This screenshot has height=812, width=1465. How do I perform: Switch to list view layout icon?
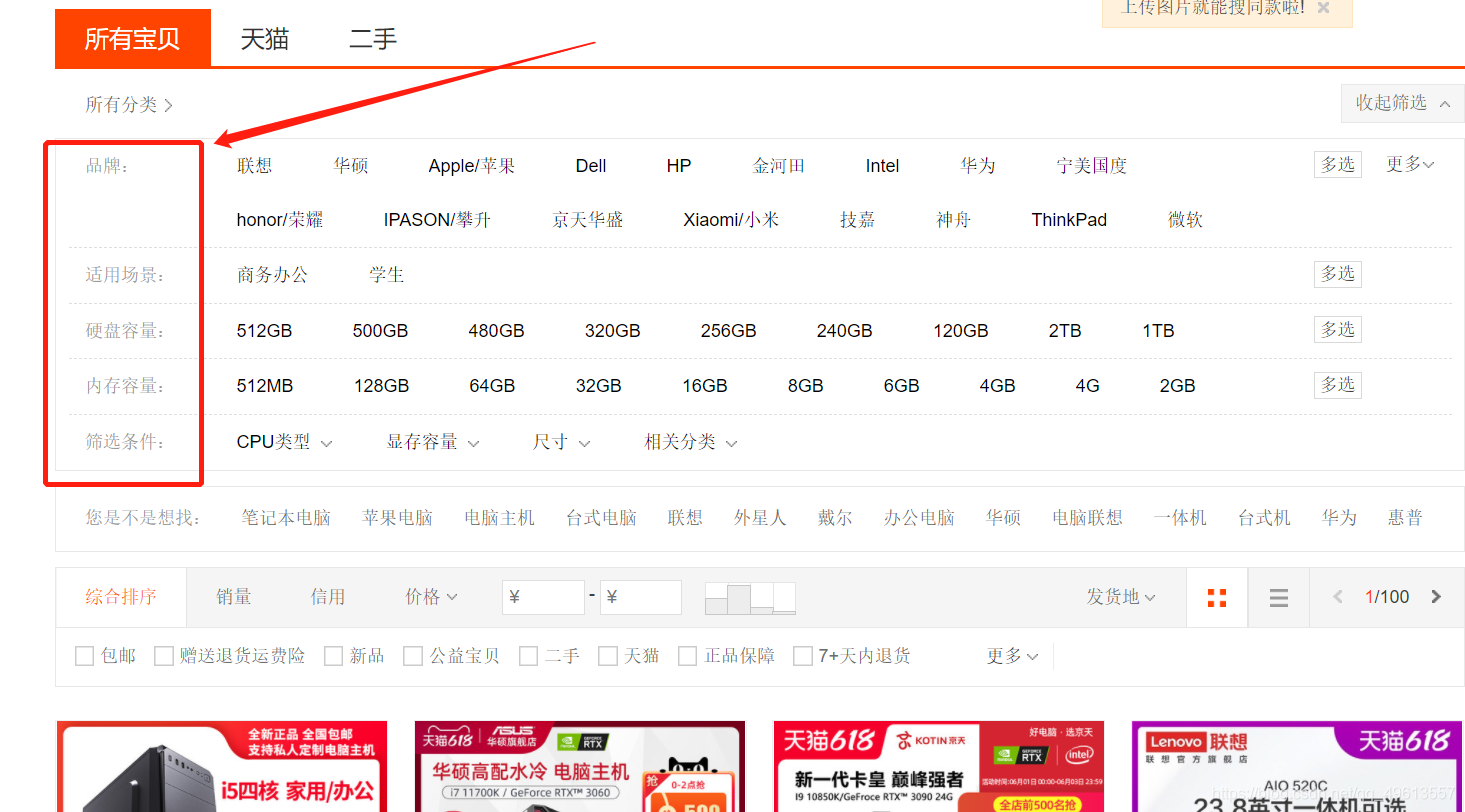tap(1278, 598)
